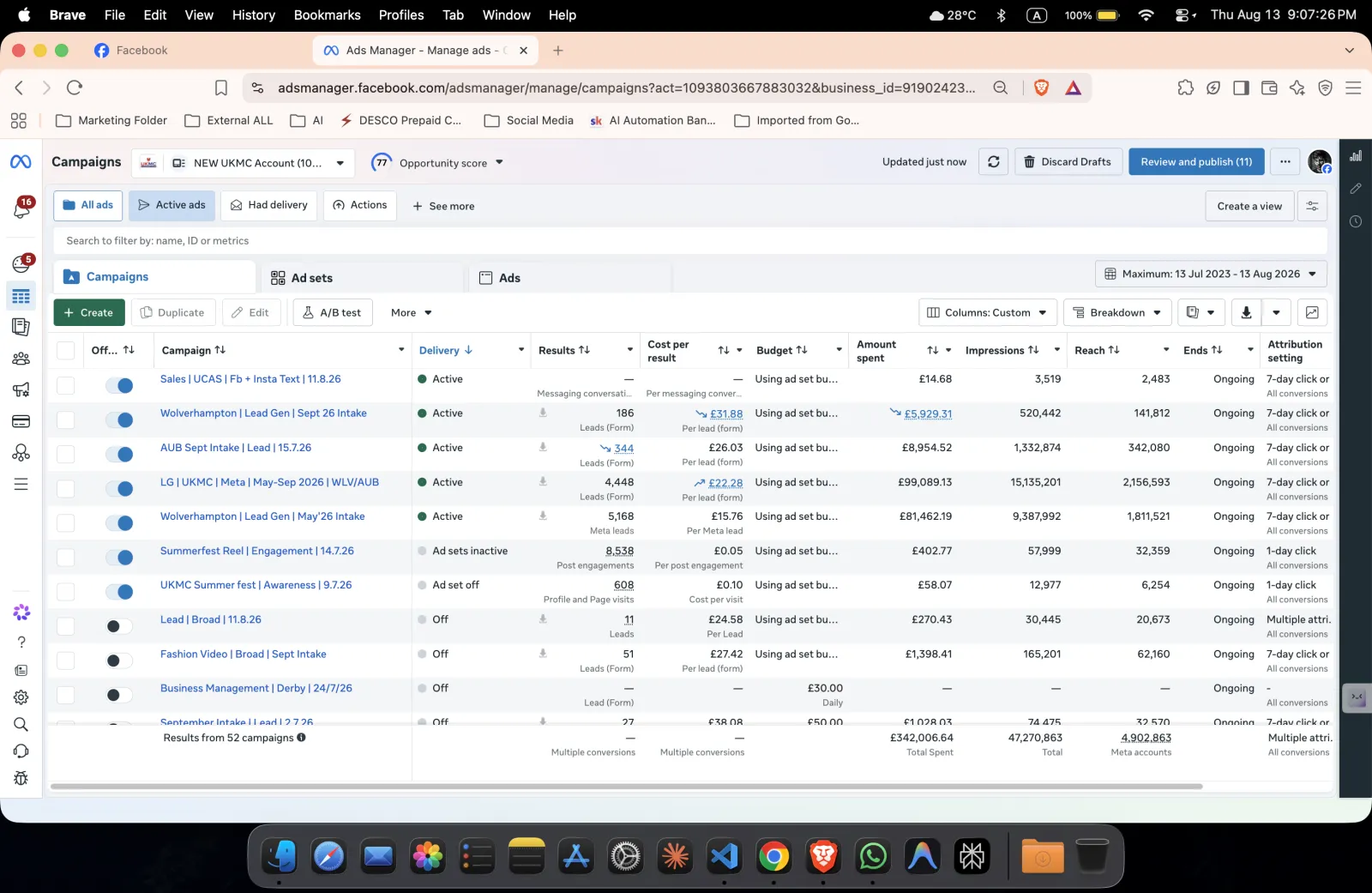Reload the browser page
Screen dimensions: 1372x893
click(75, 87)
